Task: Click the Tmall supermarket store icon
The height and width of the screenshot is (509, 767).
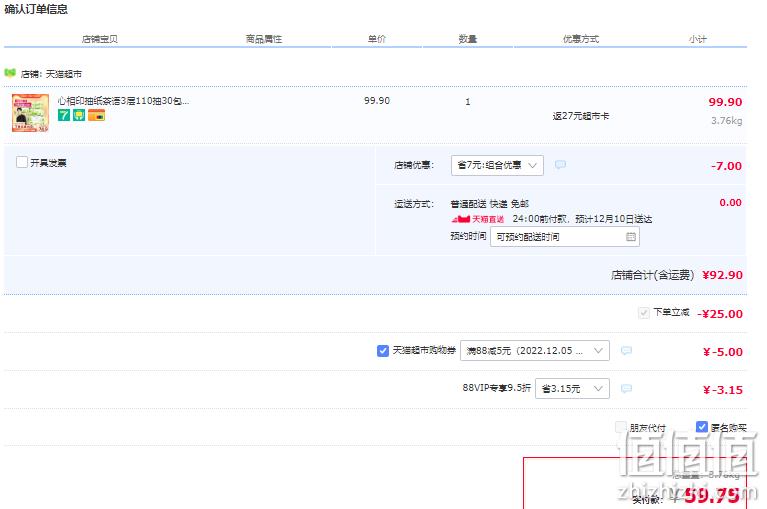Action: (10, 73)
